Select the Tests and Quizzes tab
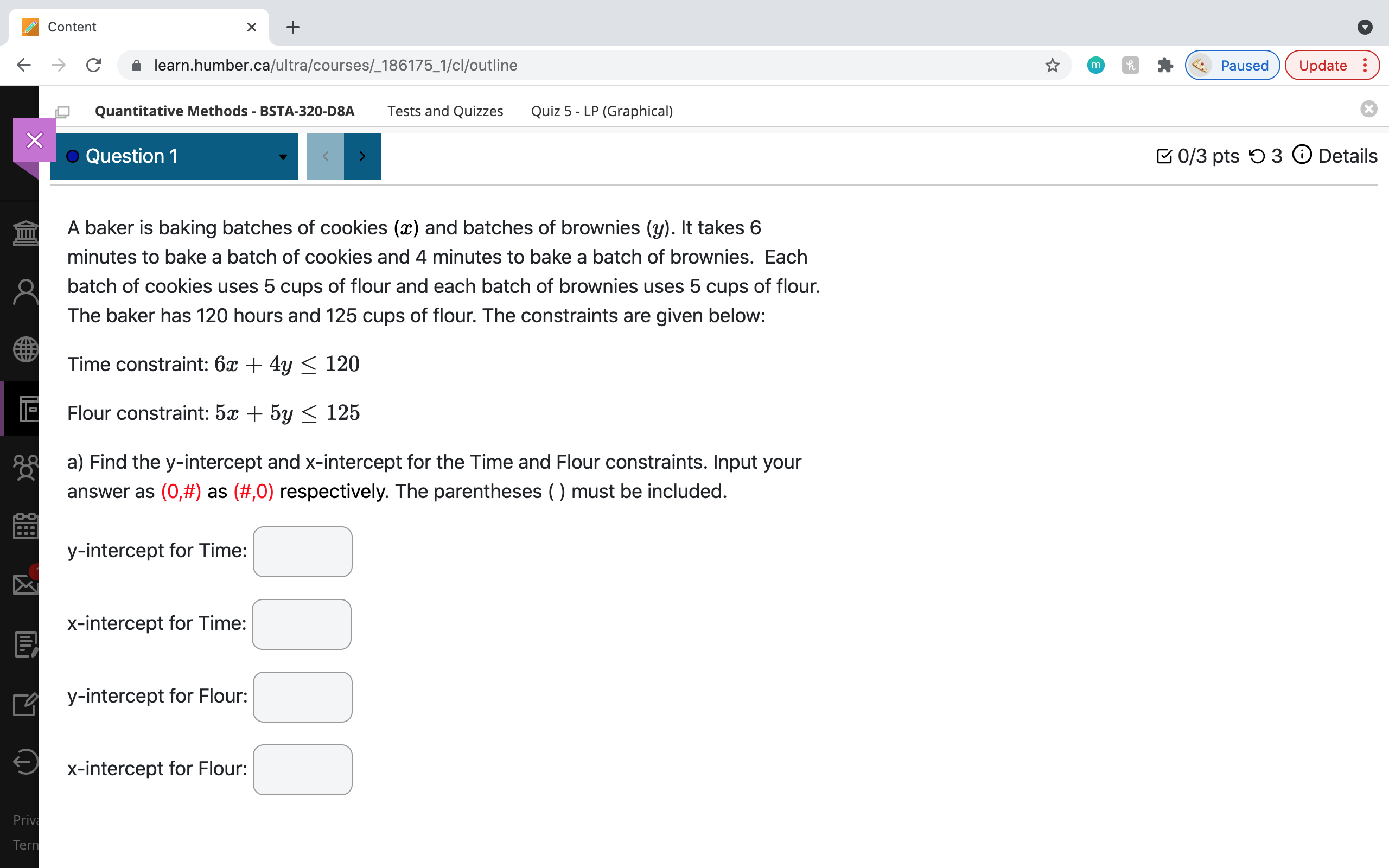 [445, 110]
